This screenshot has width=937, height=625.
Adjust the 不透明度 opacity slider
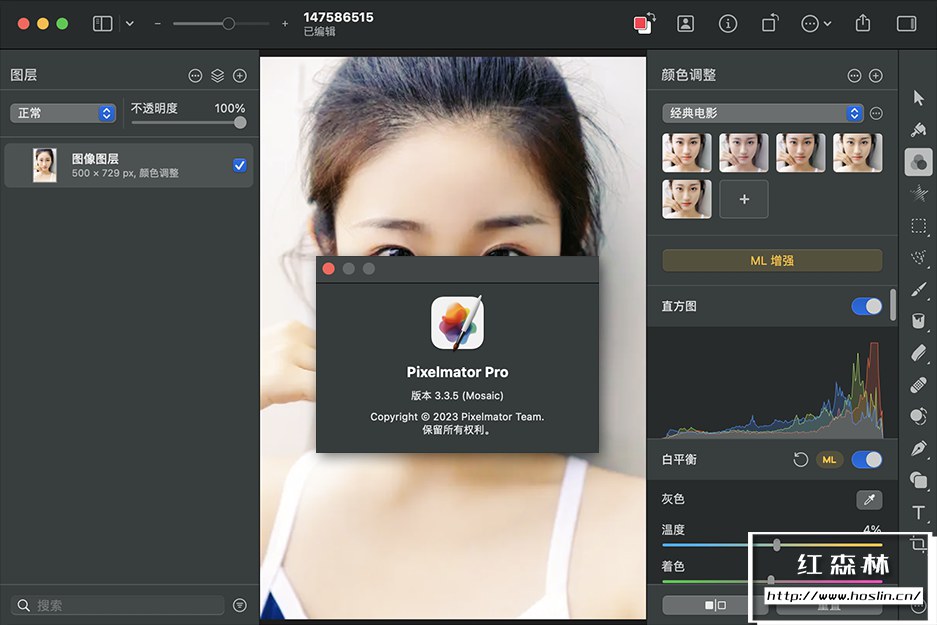[x=240, y=123]
